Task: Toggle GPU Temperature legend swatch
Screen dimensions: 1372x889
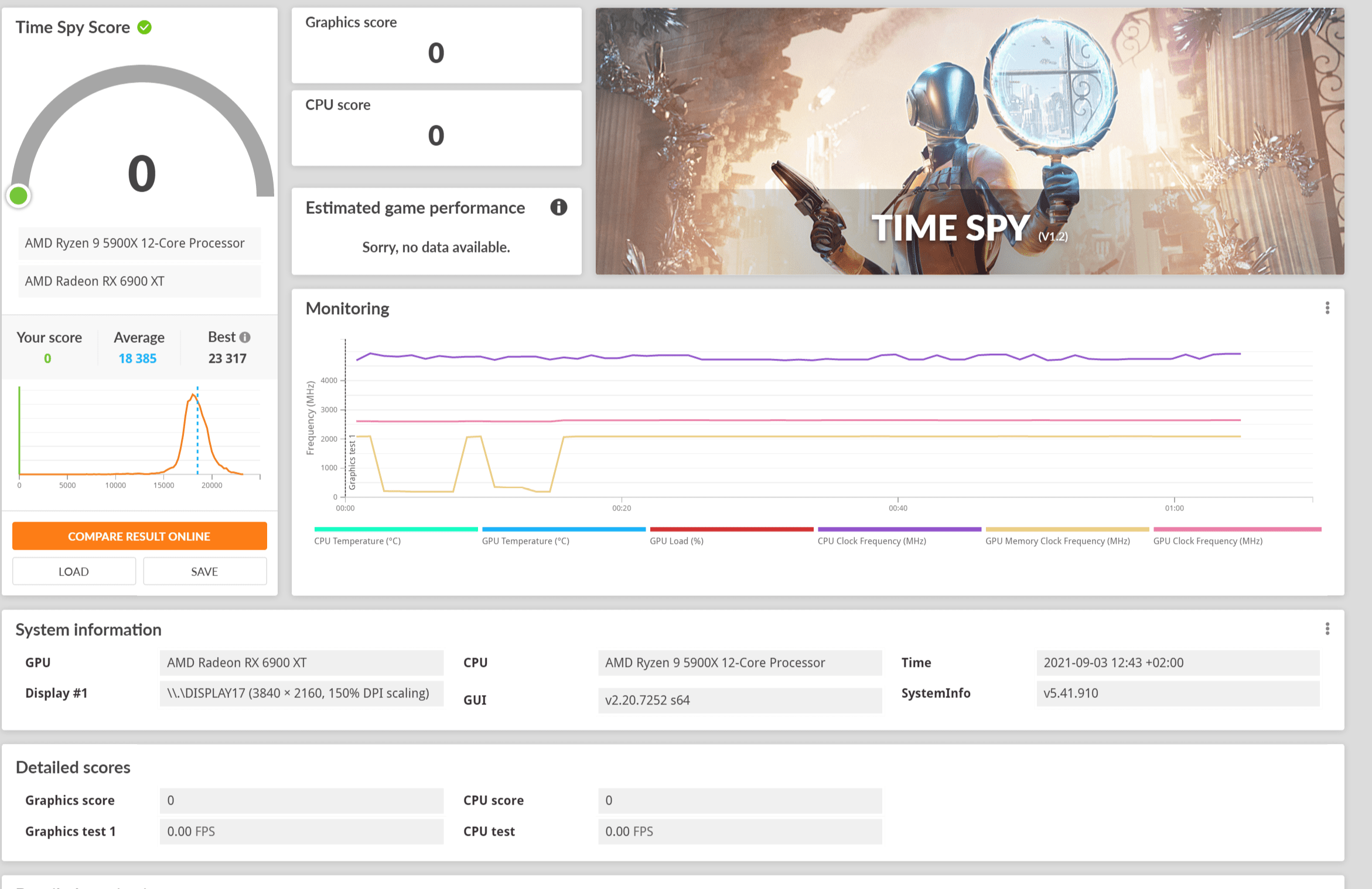Action: coord(564,529)
